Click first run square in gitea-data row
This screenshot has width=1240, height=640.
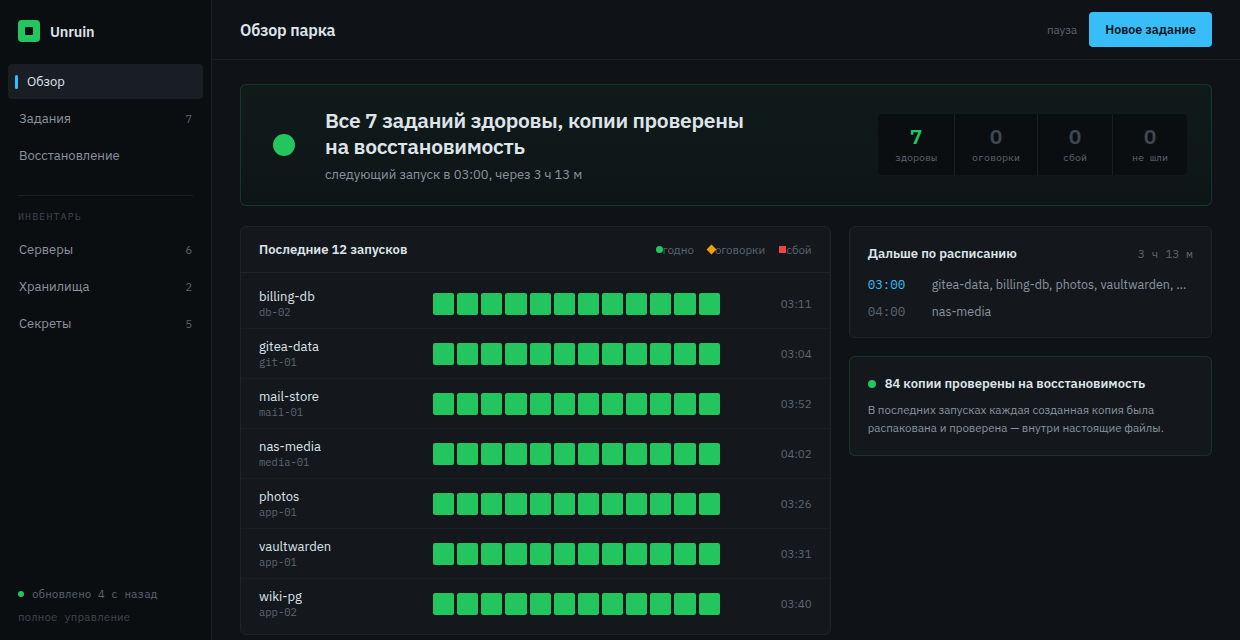[x=443, y=354]
